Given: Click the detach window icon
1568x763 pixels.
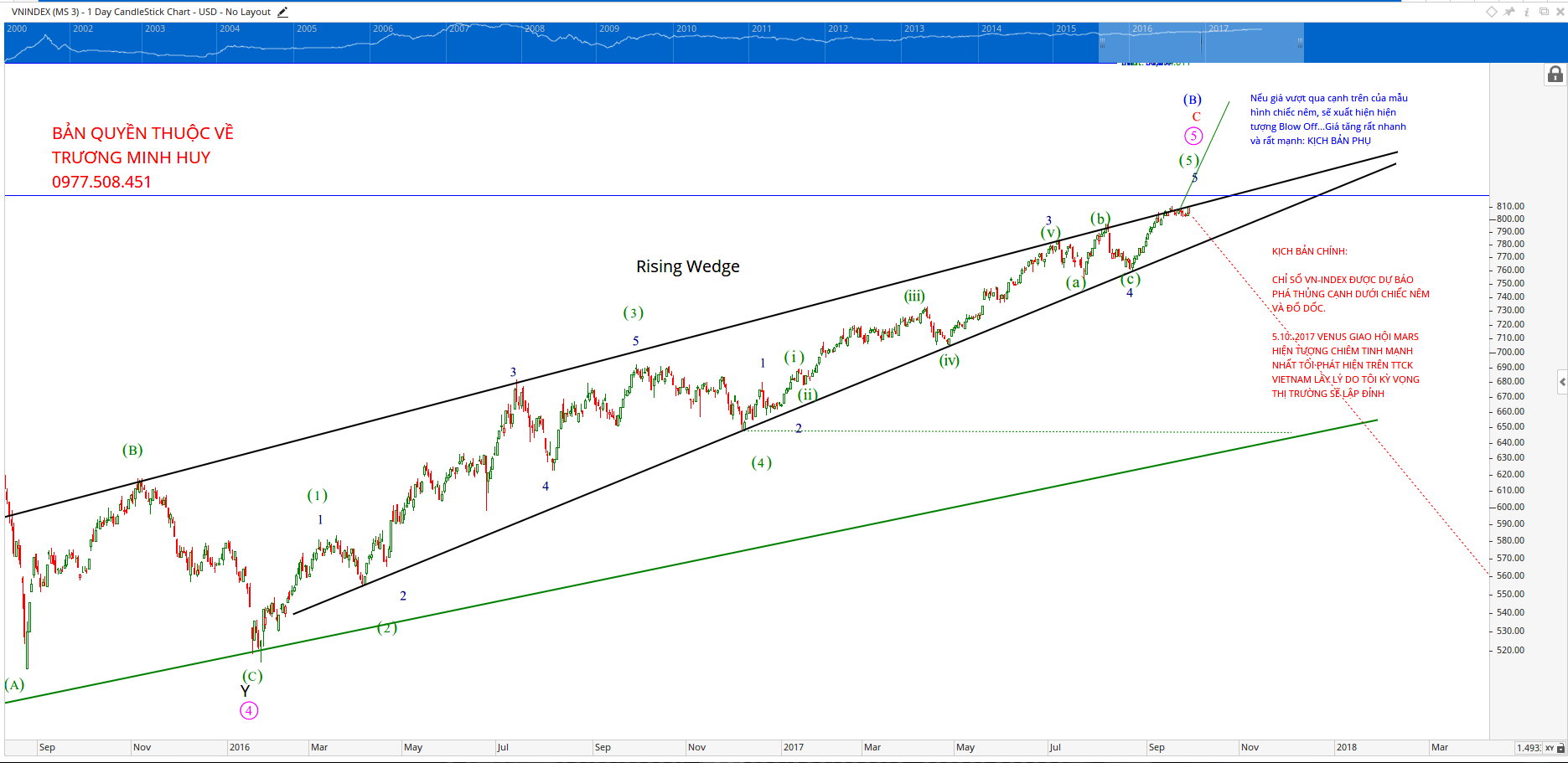Looking at the screenshot, I should coord(1544,12).
